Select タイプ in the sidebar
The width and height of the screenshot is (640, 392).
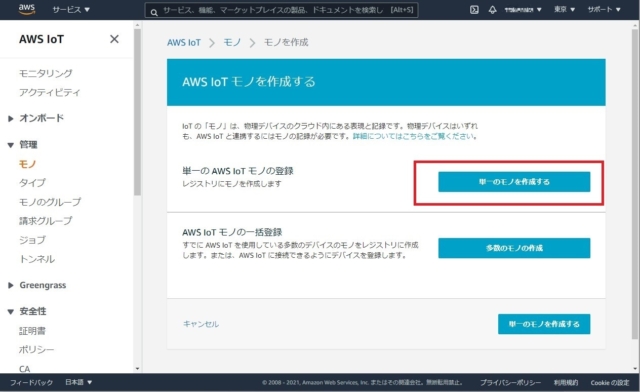click(x=32, y=183)
